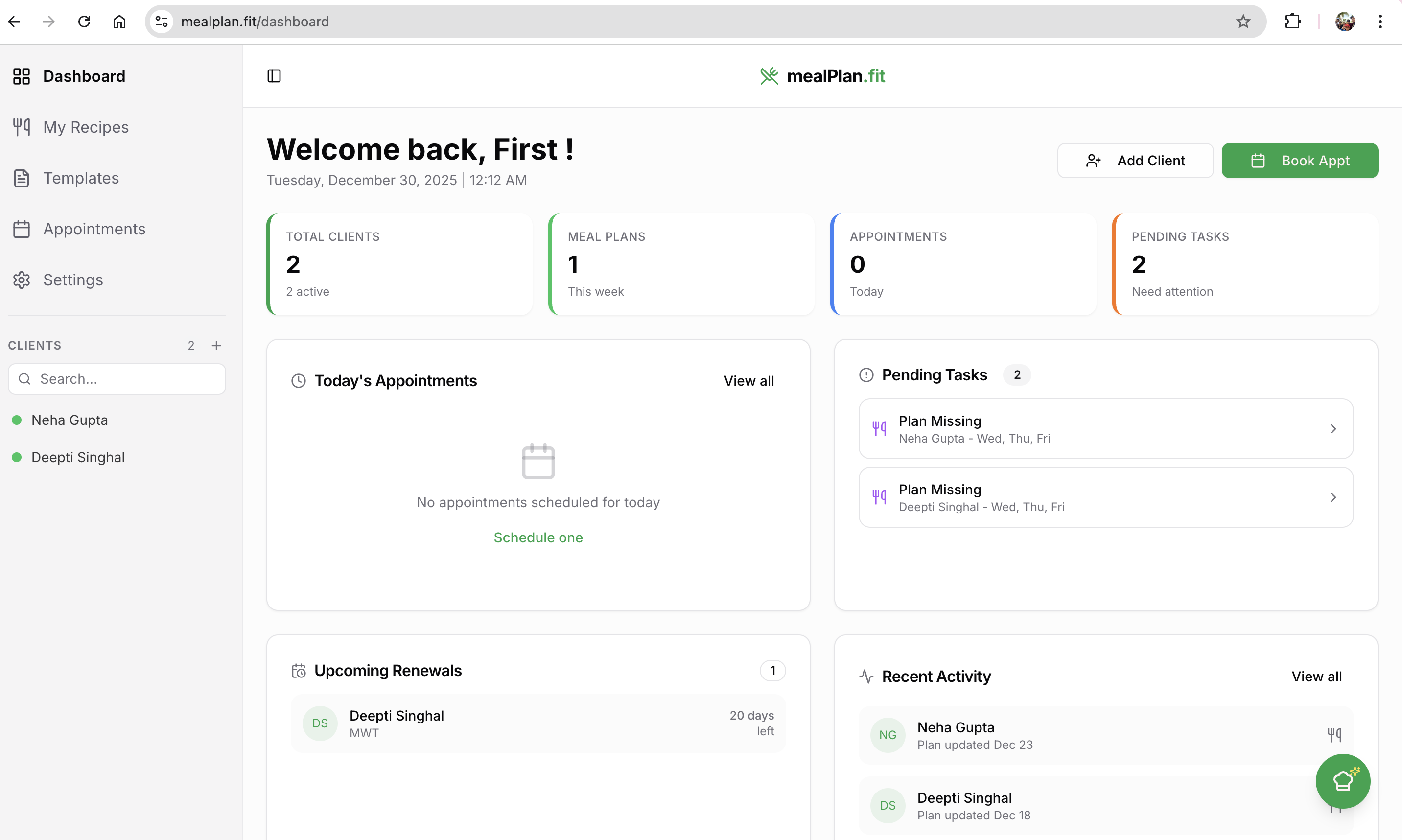Click the Schedule one link
The image size is (1402, 840).
[538, 537]
